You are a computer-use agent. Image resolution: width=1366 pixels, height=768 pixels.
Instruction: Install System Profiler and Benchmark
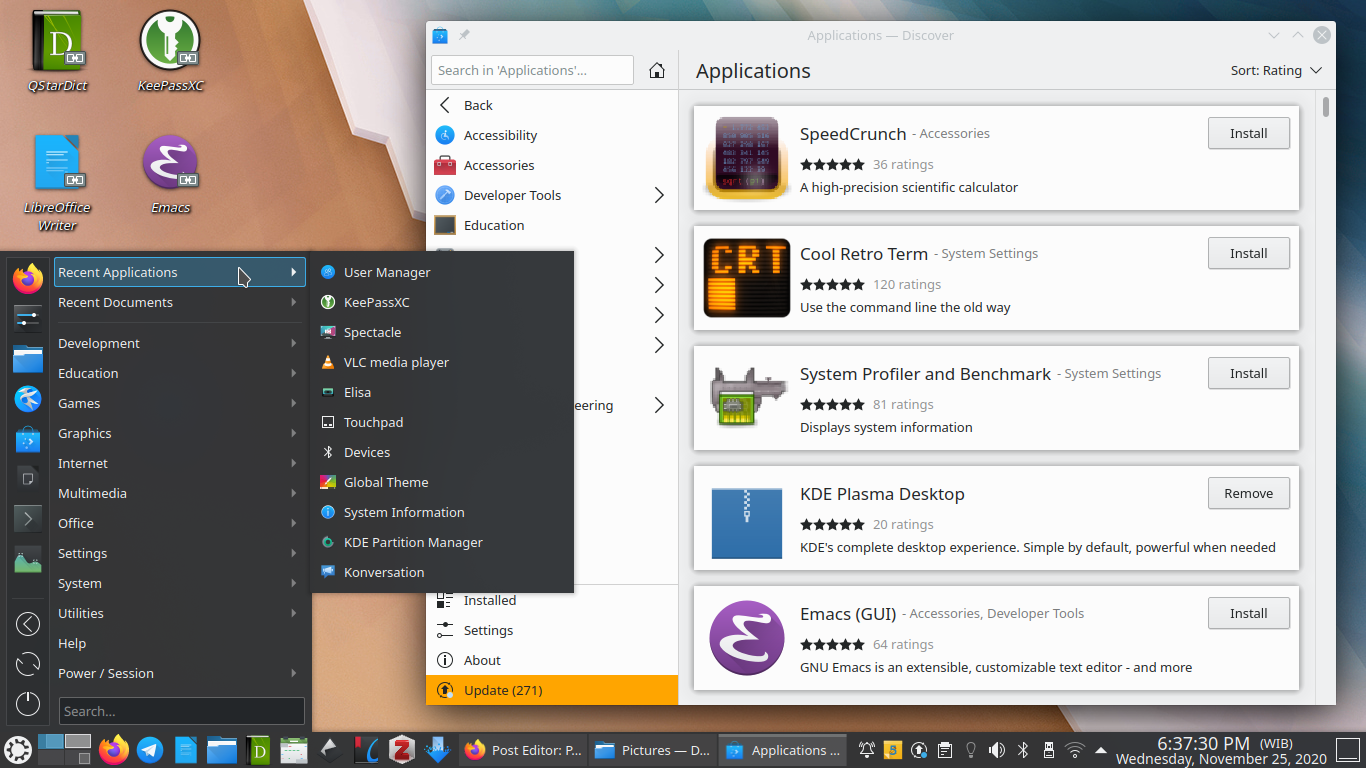pyautogui.click(x=1248, y=373)
